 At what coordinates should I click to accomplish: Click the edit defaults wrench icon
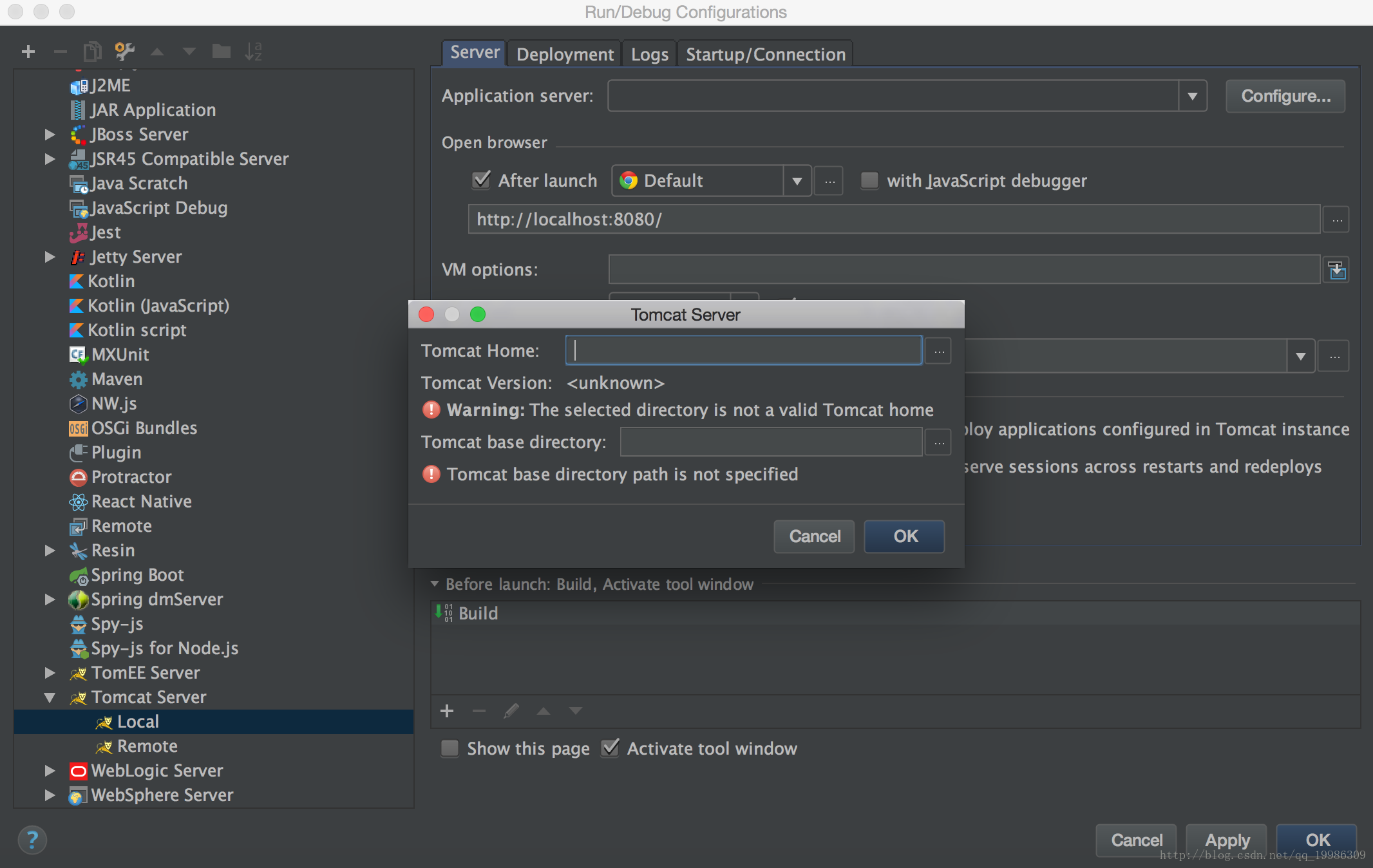pyautogui.click(x=124, y=52)
